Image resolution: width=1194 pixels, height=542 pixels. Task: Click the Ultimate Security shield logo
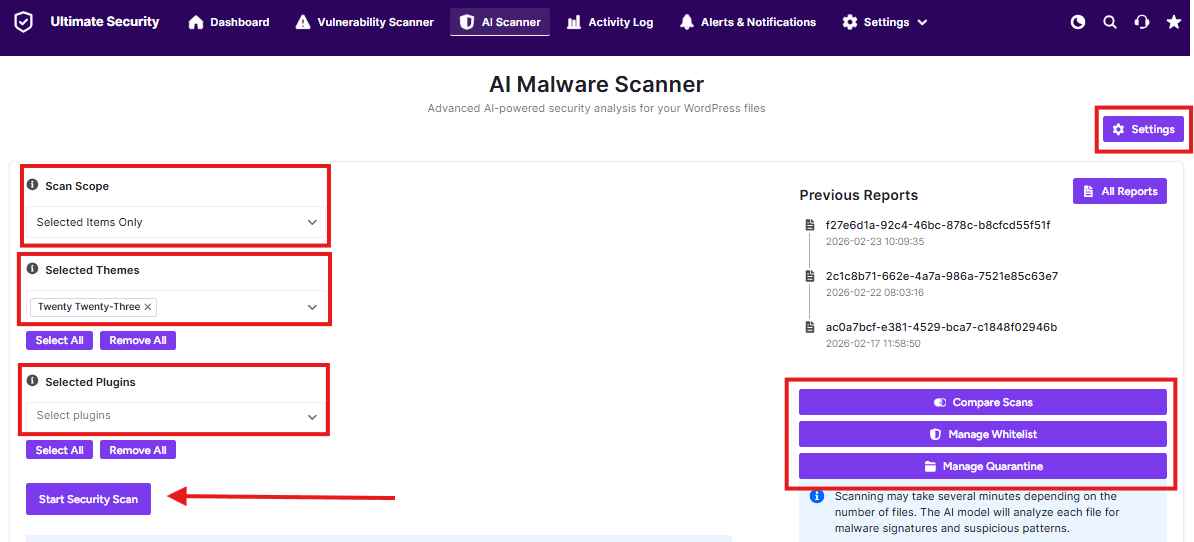point(24,22)
